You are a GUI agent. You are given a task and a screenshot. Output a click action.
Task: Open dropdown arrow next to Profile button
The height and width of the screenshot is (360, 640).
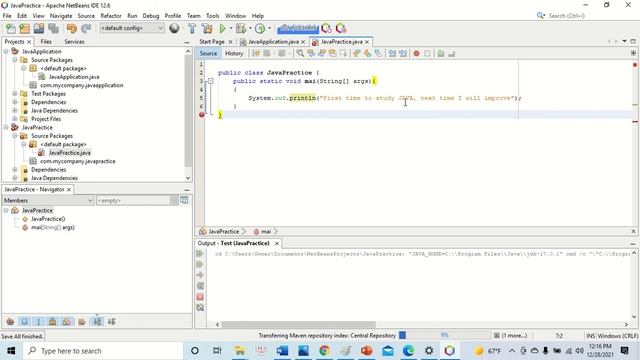coord(269,28)
